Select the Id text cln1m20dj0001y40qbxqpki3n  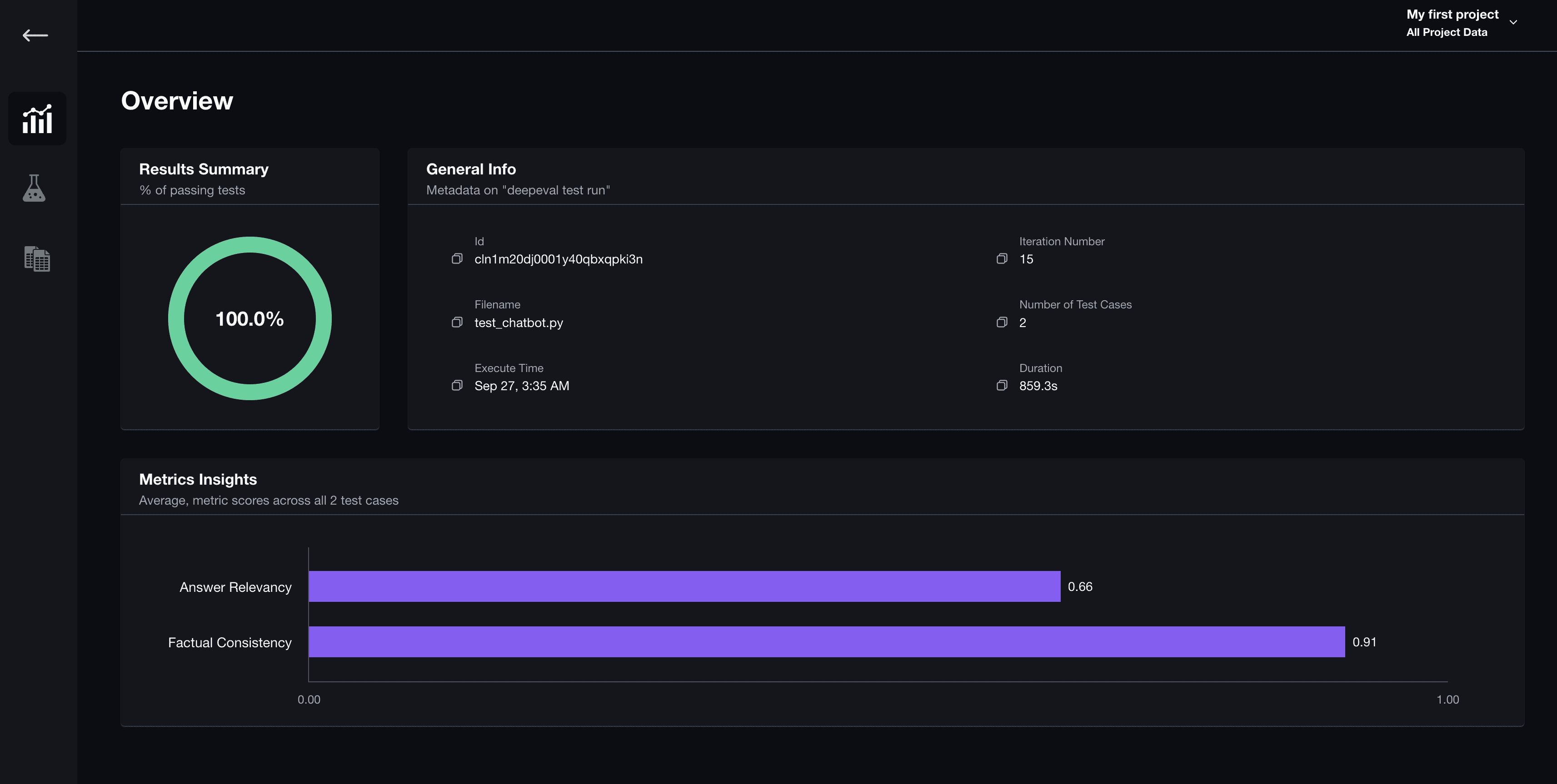559,259
